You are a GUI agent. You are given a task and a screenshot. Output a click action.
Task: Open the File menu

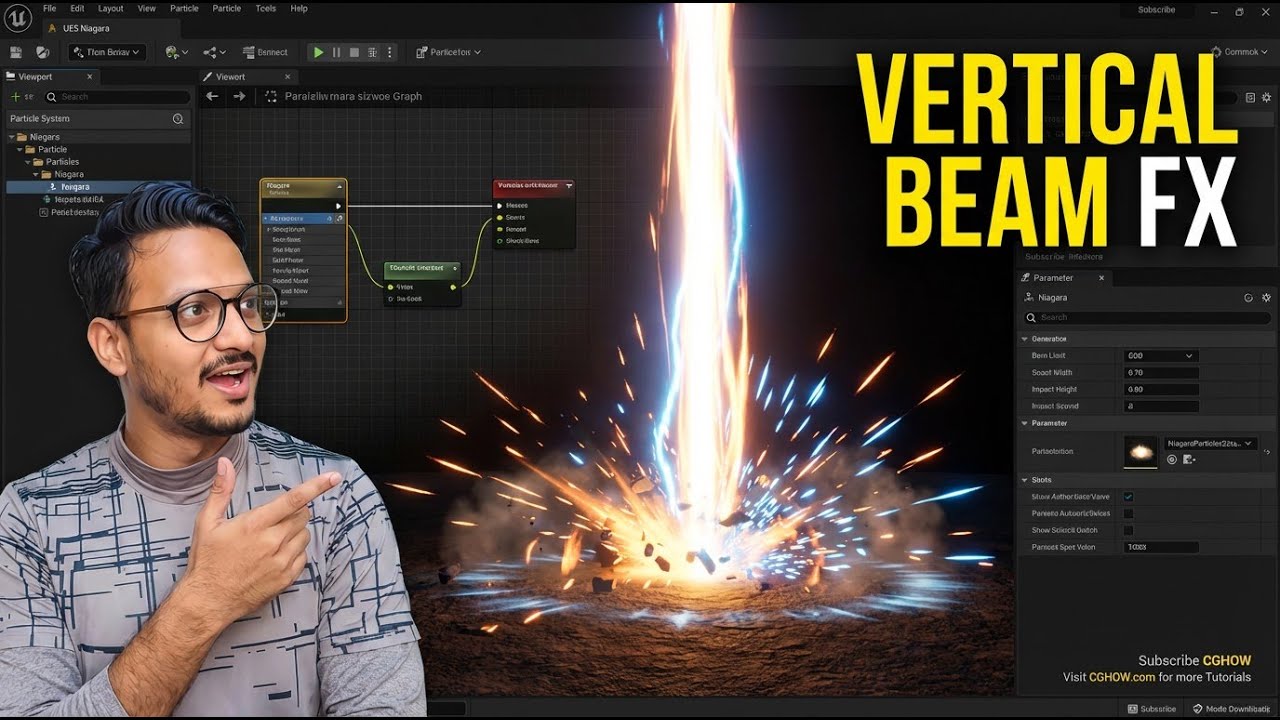(49, 8)
